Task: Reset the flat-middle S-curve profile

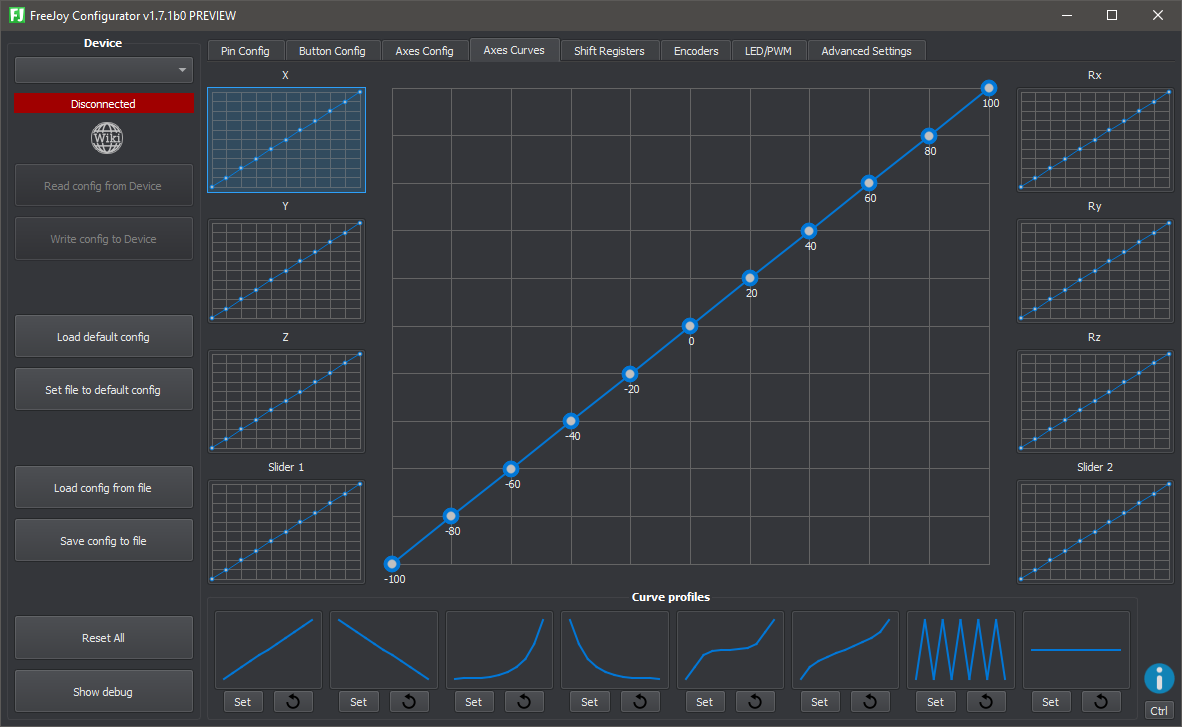Action: (755, 702)
